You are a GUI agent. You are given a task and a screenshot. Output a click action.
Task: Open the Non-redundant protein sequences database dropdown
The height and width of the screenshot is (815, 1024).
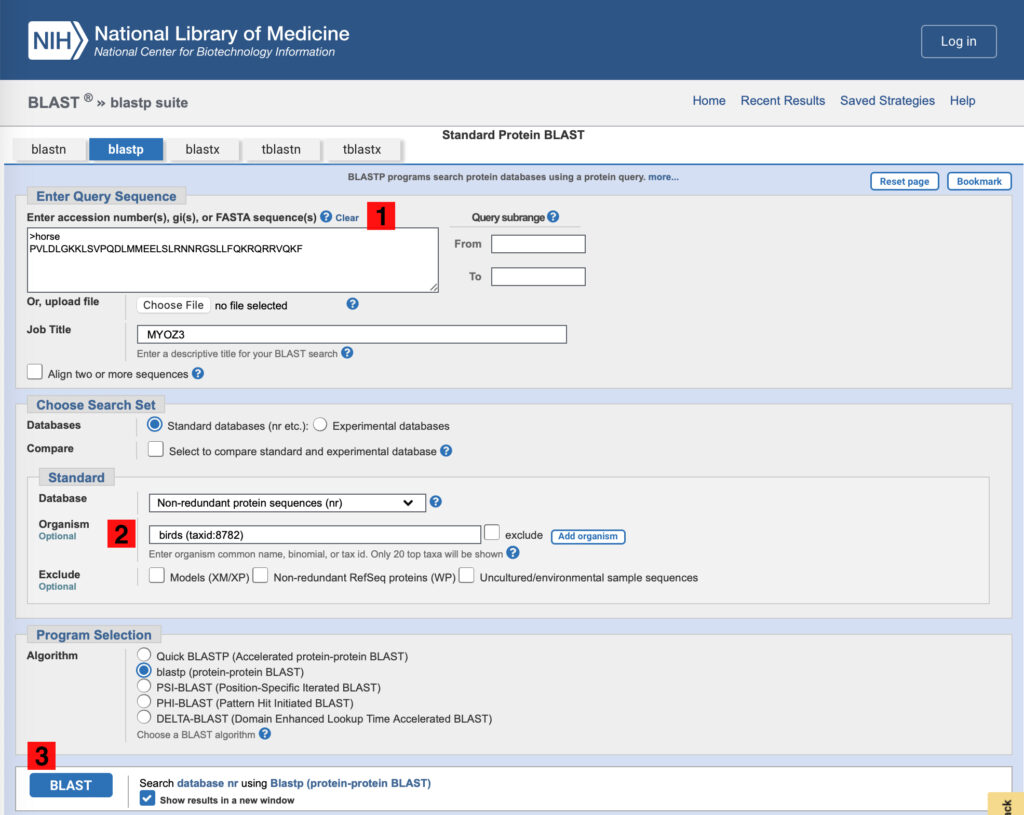[x=287, y=503]
